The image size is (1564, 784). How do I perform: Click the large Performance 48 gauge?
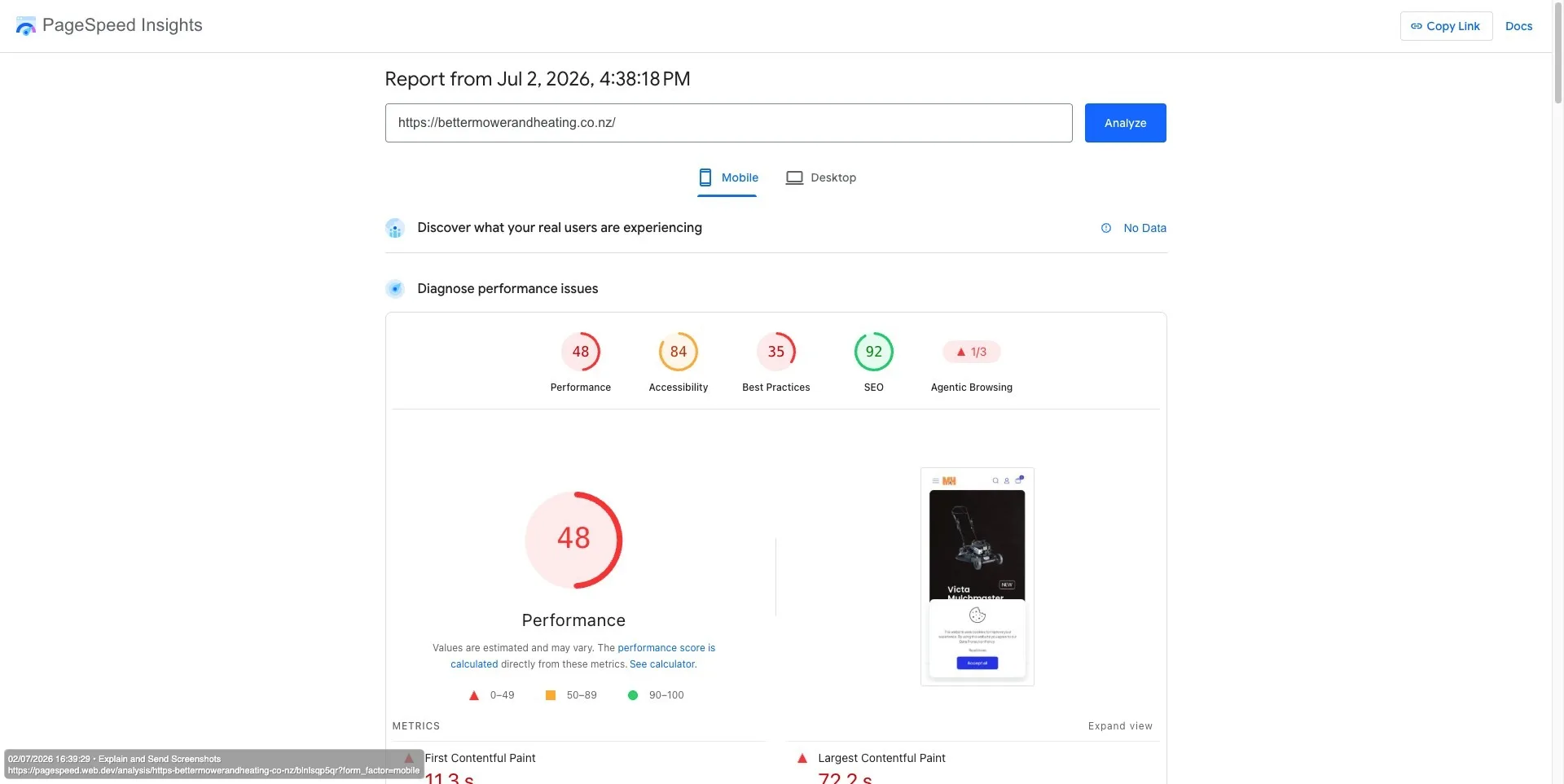[x=573, y=540]
